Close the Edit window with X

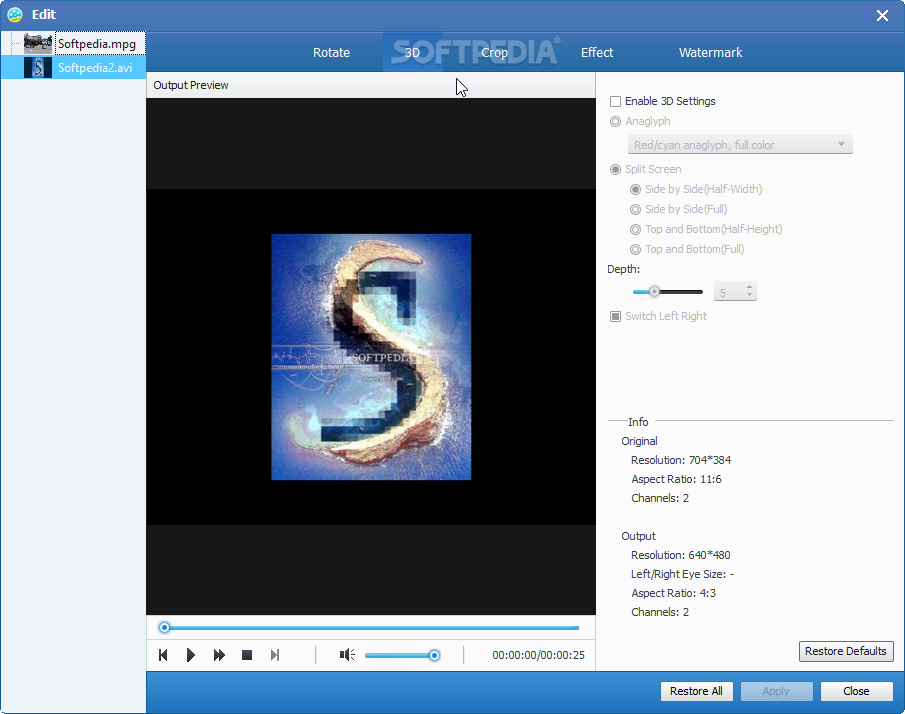[882, 16]
